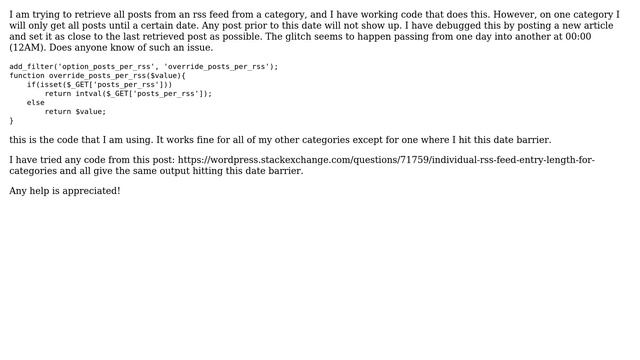Click the return $value line

75,111
